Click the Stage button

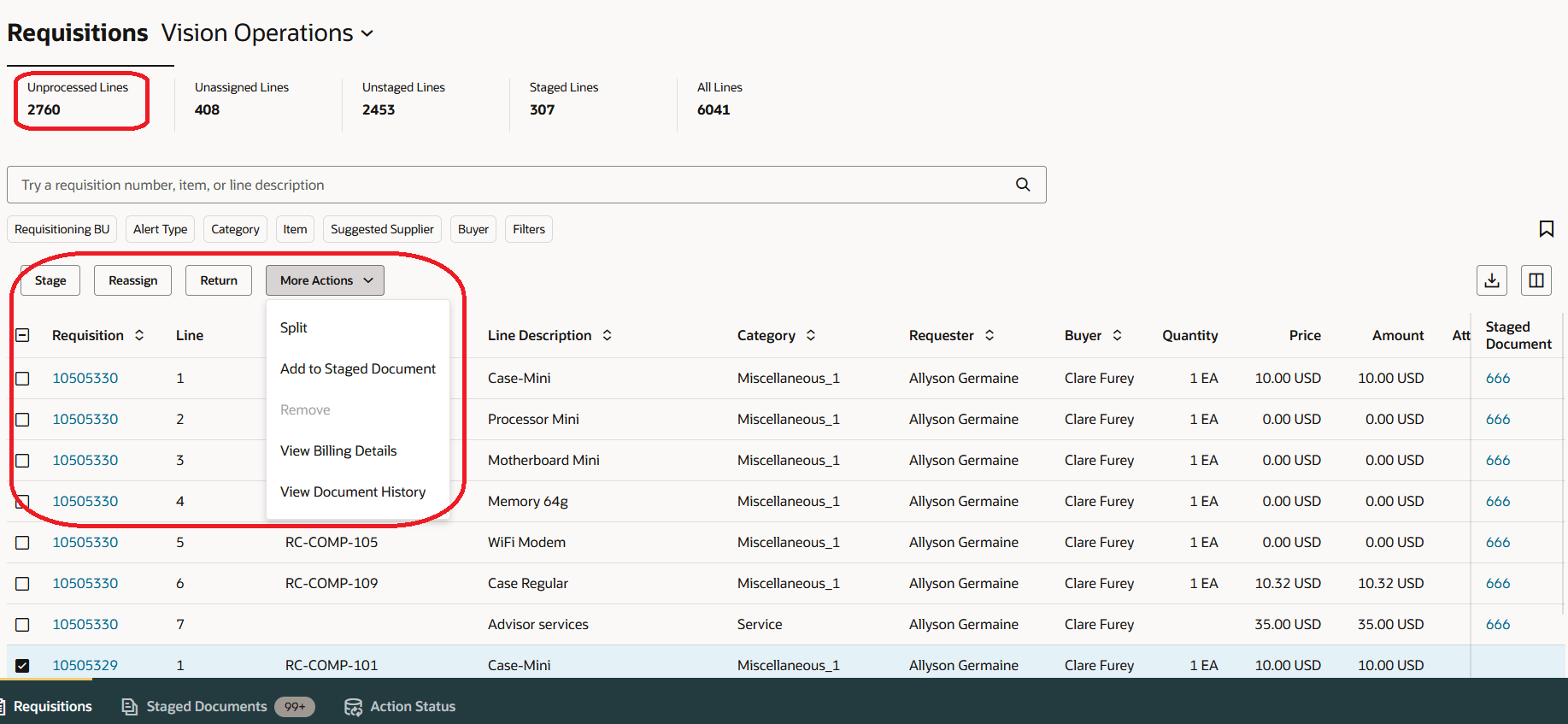(50, 280)
